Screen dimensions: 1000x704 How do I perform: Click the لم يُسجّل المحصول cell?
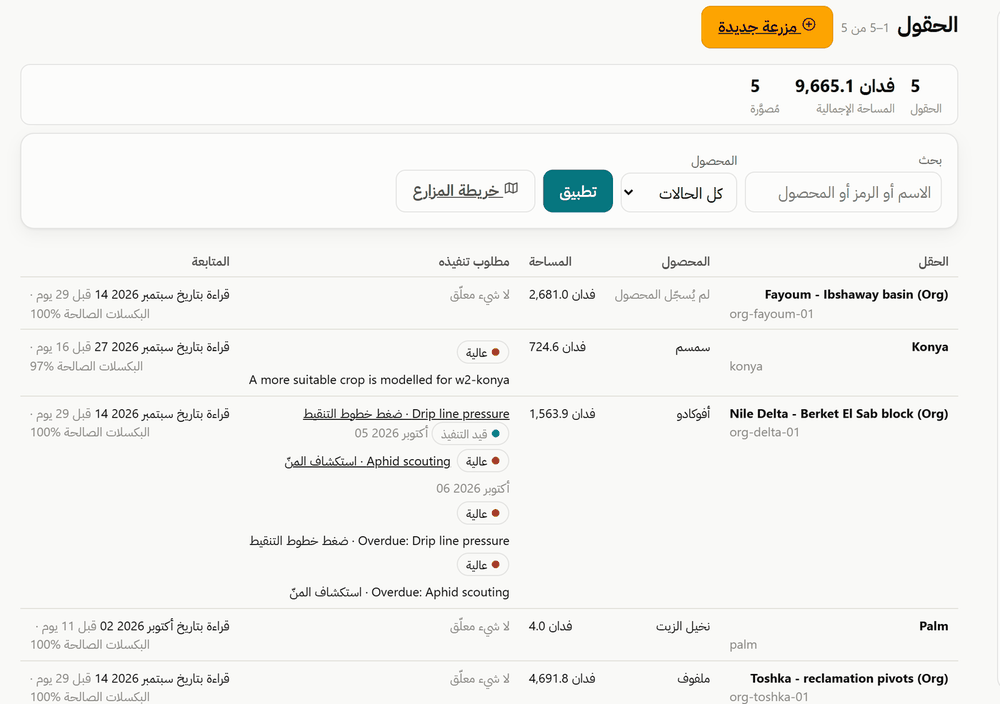click(x=662, y=295)
